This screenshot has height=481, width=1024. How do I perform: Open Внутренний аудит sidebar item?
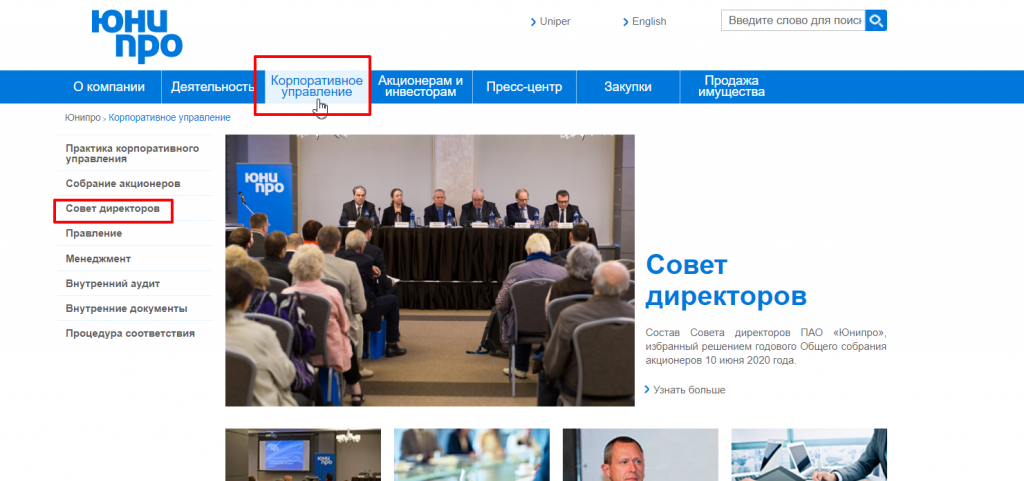pyautogui.click(x=112, y=283)
